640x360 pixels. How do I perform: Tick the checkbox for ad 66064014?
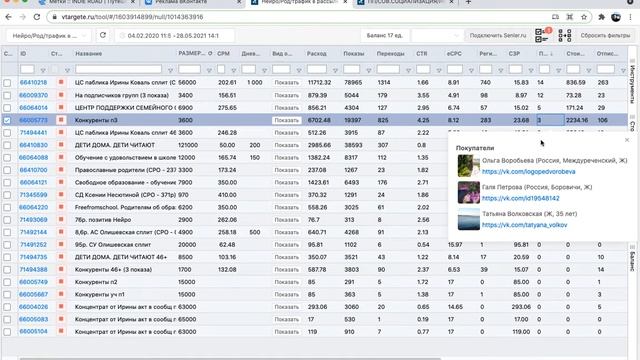tap(7, 108)
